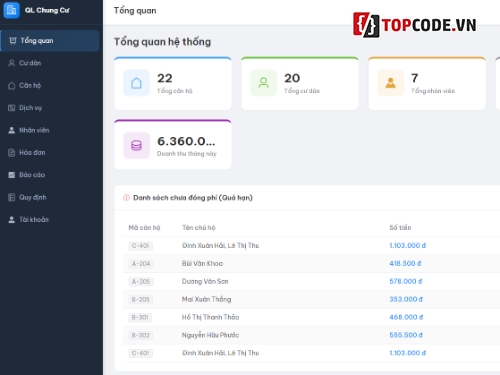The width and height of the screenshot is (500, 375).
Task: Open the Nhân viên menu item
Action: pos(50,130)
